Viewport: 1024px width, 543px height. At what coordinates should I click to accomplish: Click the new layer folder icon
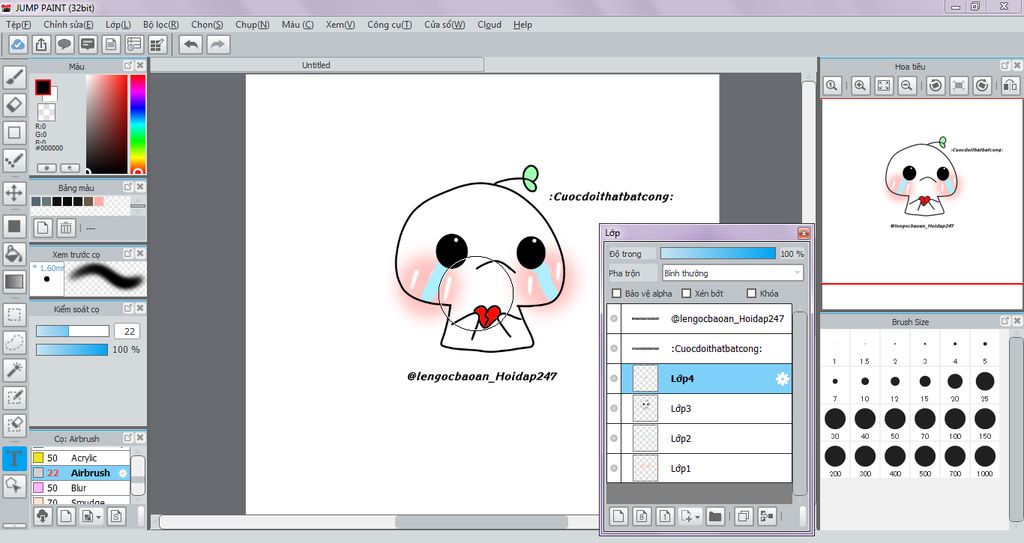715,517
